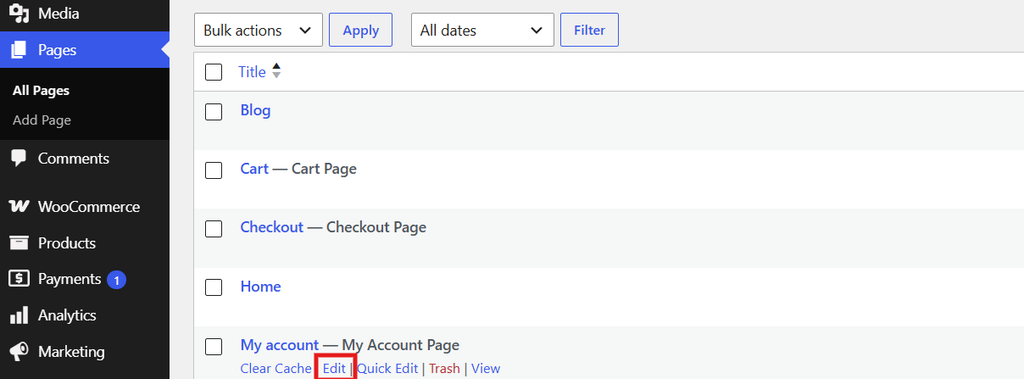This screenshot has height=379, width=1024.
Task: Check the My account page checkbox
Action: tap(214, 346)
